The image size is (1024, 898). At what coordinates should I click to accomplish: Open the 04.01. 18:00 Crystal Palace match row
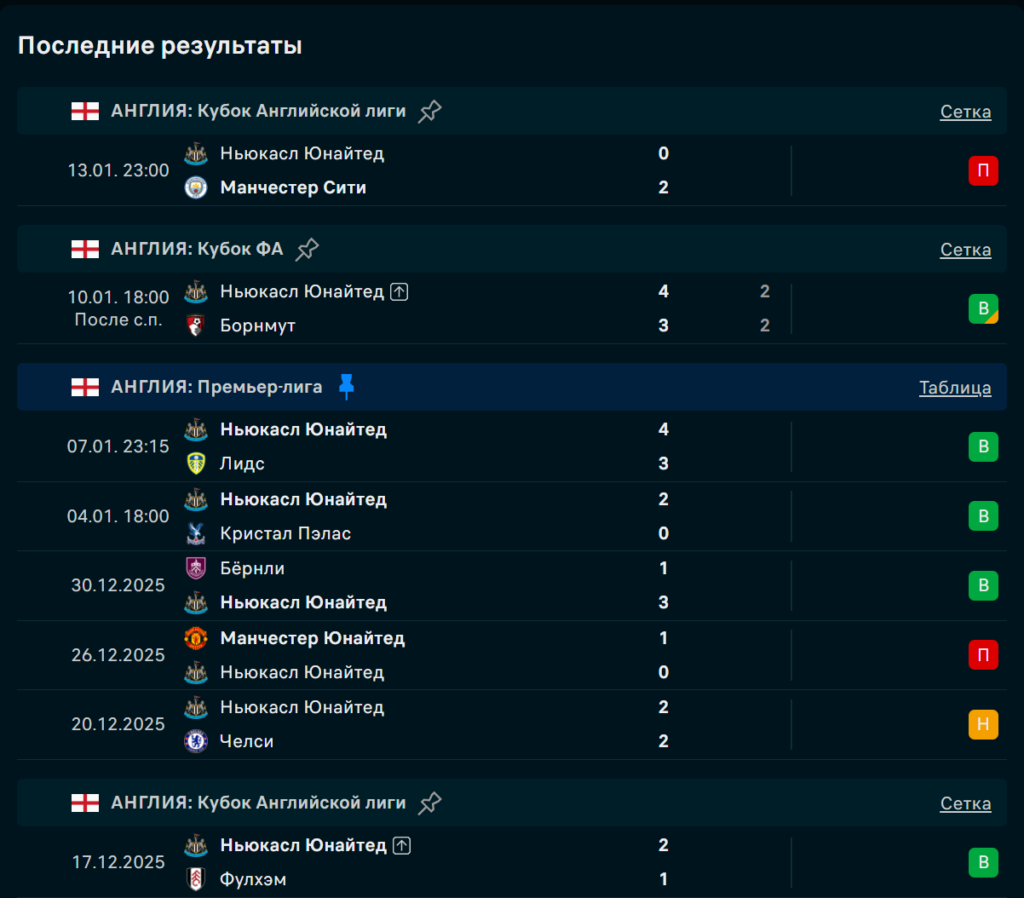(500, 516)
